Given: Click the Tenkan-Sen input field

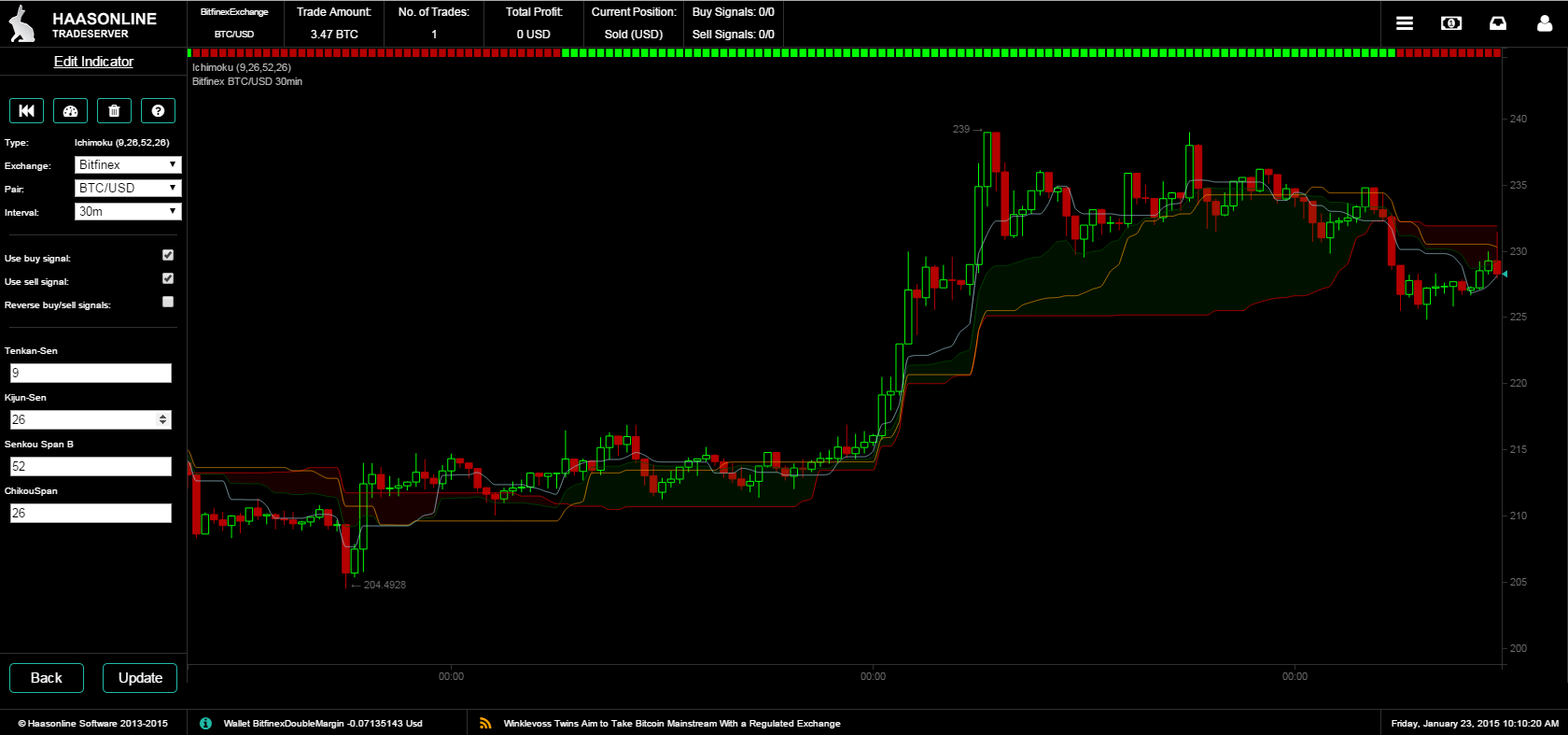Looking at the screenshot, I should click(x=91, y=373).
